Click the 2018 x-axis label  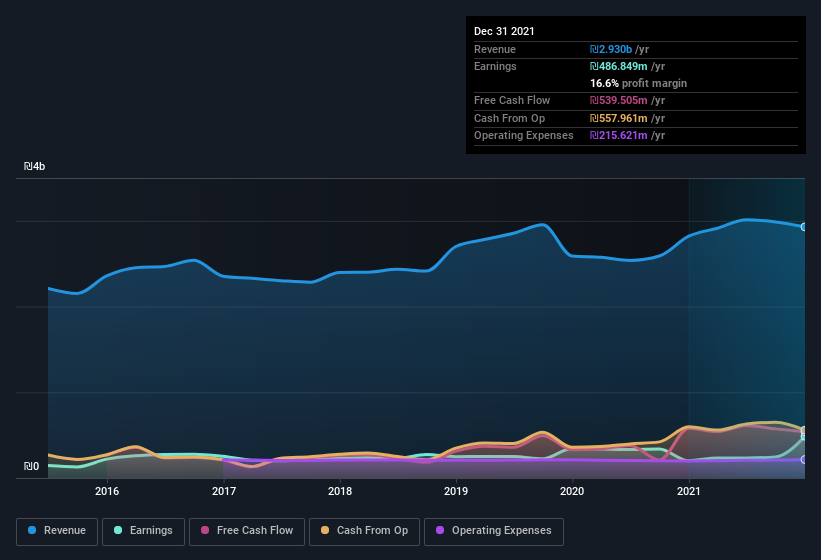[340, 491]
